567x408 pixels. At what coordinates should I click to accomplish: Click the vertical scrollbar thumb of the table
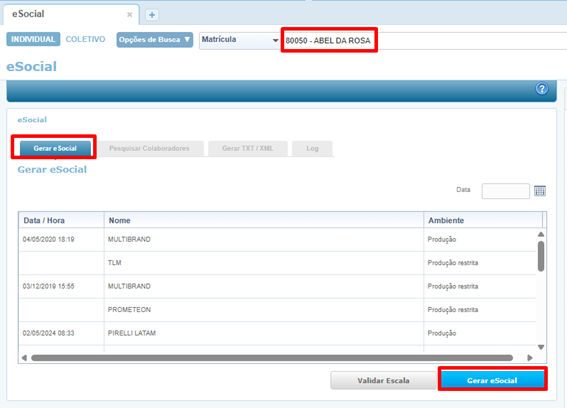pyautogui.click(x=541, y=256)
